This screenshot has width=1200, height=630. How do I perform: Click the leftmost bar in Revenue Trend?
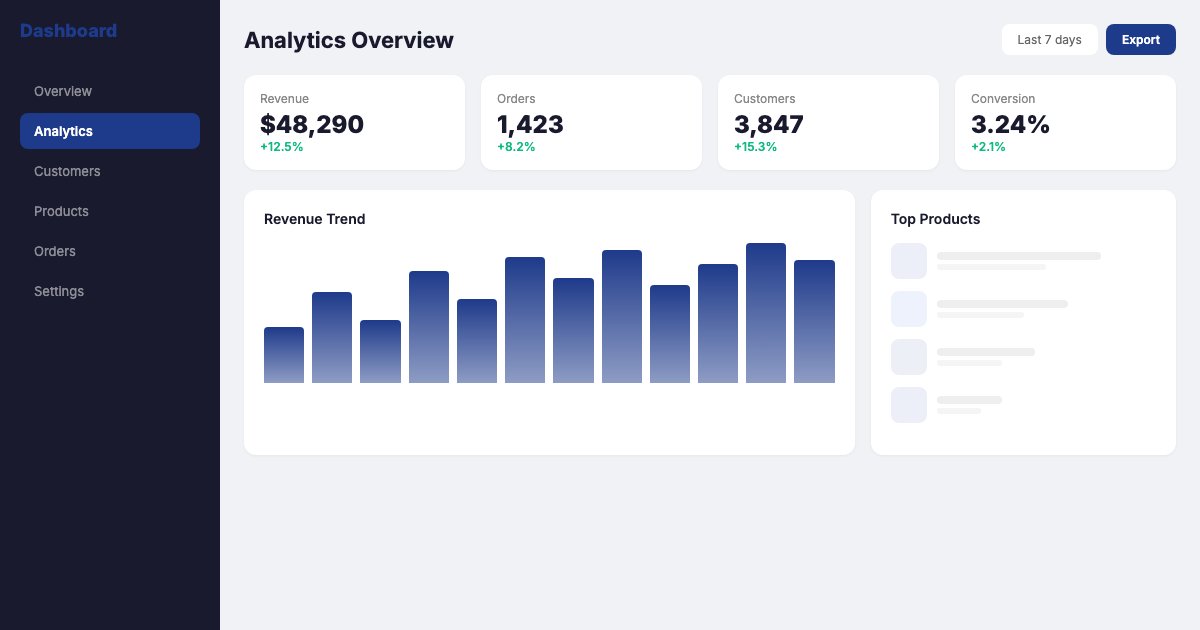click(x=284, y=355)
